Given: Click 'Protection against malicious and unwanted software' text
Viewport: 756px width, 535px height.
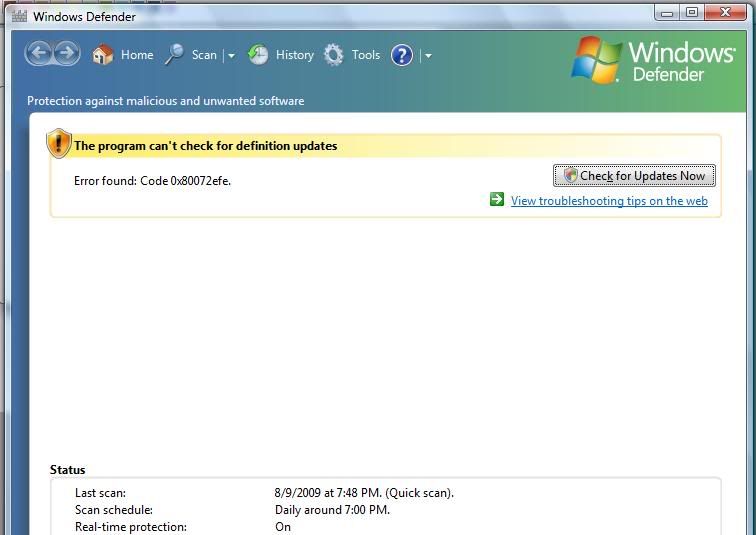Looking at the screenshot, I should (165, 101).
